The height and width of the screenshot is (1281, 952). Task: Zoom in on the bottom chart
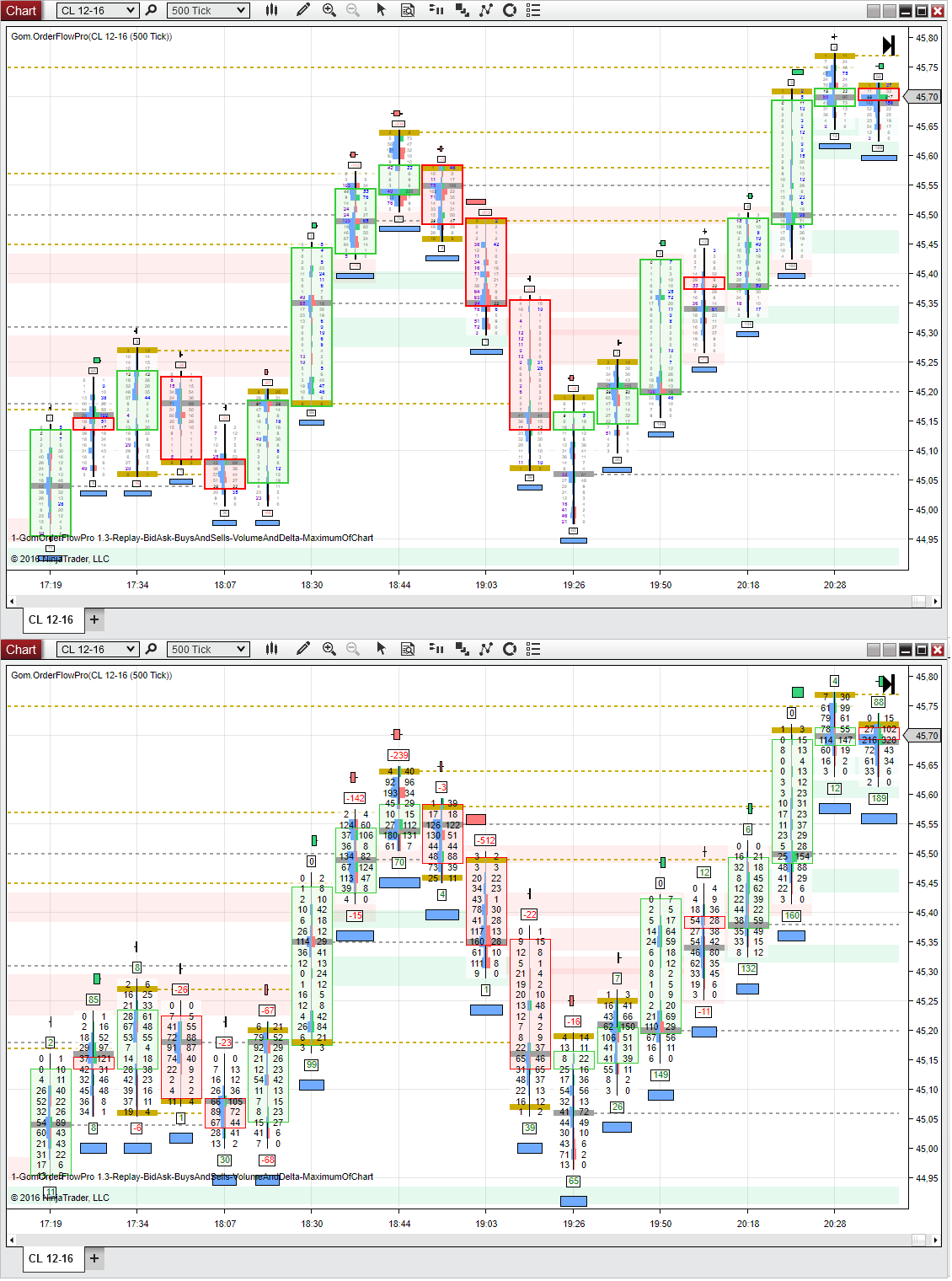pos(329,649)
